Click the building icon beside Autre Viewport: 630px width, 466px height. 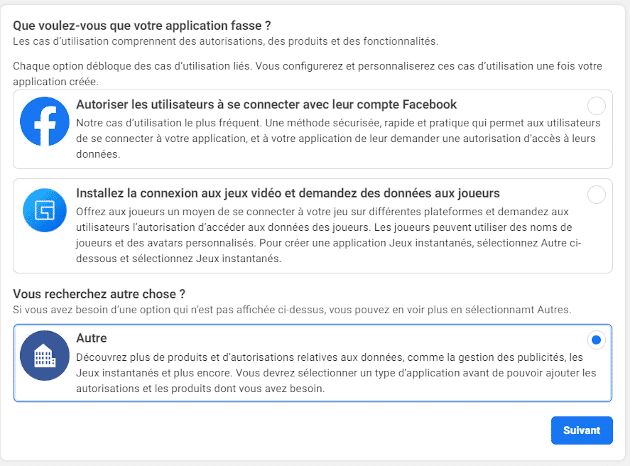[45, 361]
